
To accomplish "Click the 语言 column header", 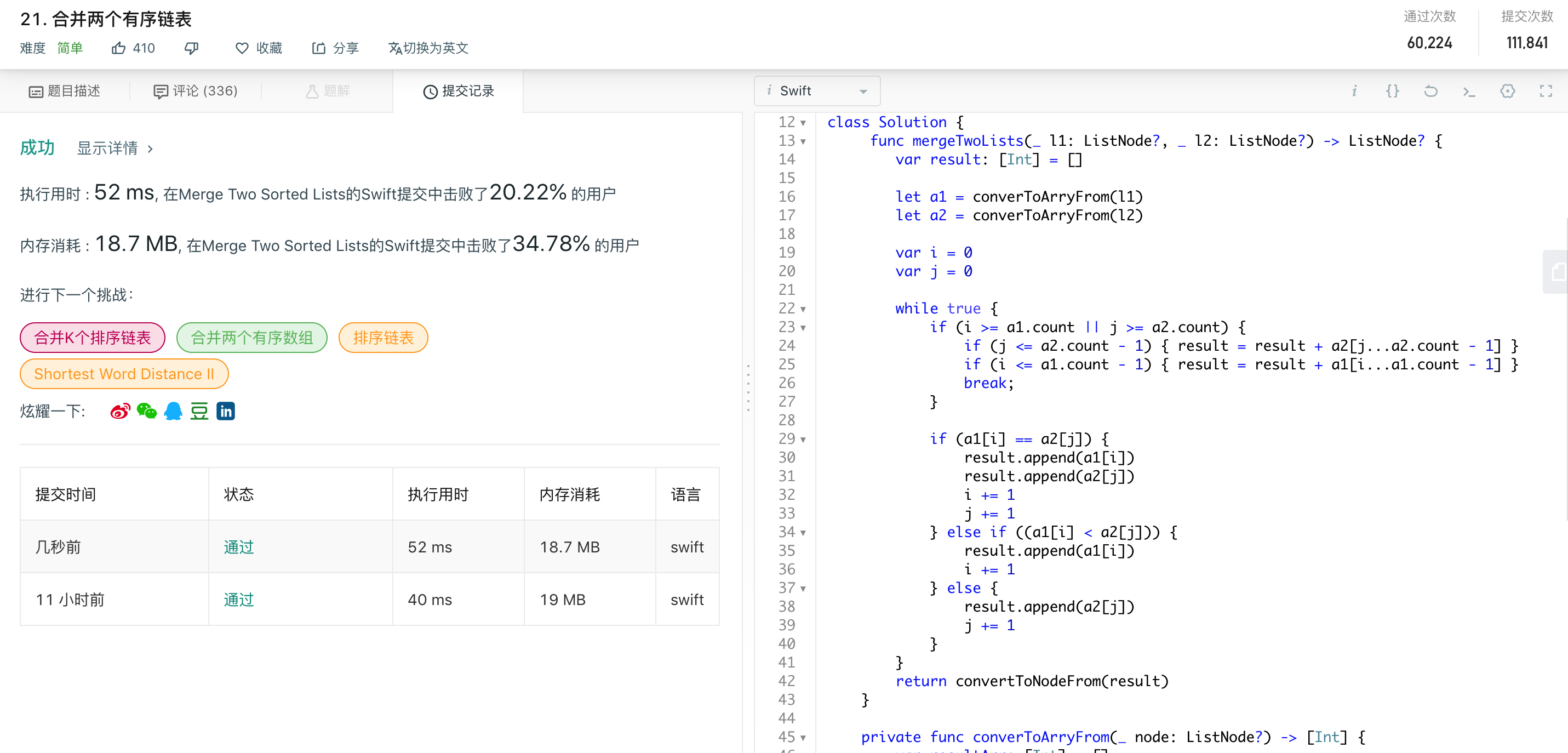I will point(686,494).
